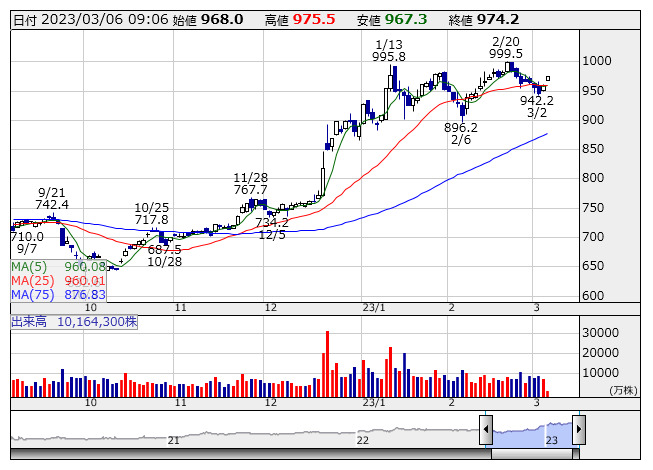653x470 pixels.
Task: Click the tallest red volume bar
Action: pyautogui.click(x=327, y=364)
